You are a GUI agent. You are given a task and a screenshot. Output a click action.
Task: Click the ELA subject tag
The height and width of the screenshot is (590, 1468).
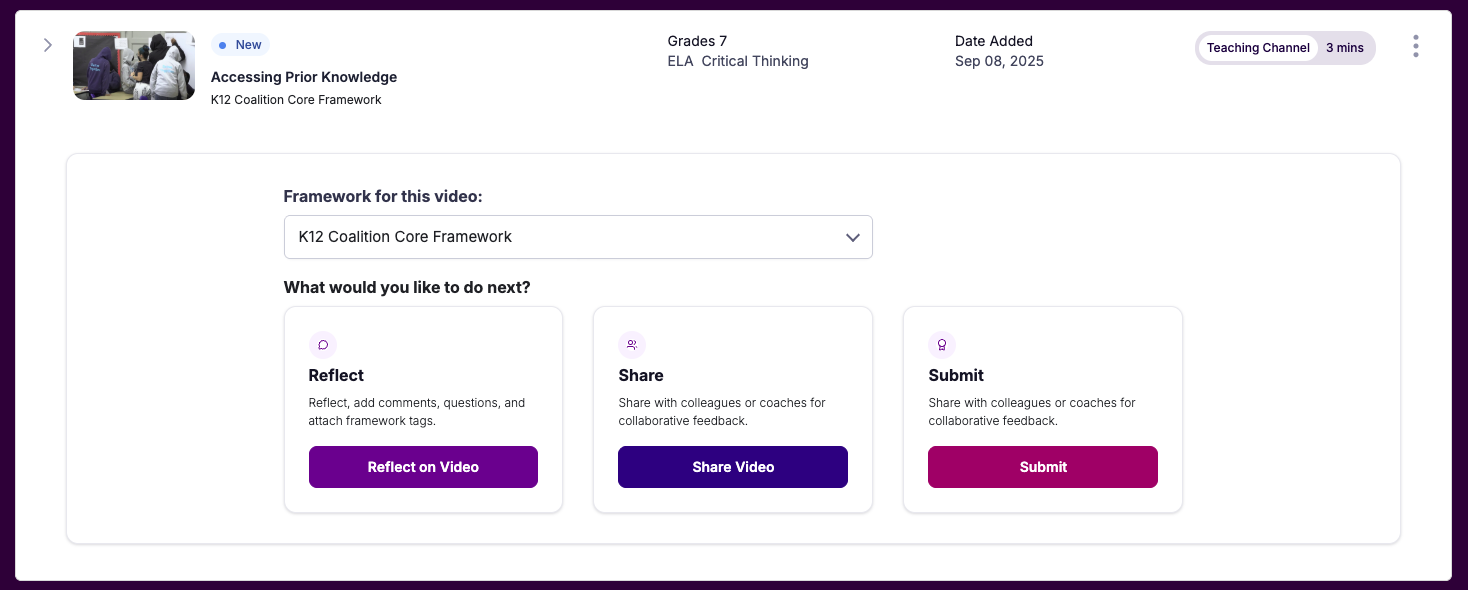680,61
